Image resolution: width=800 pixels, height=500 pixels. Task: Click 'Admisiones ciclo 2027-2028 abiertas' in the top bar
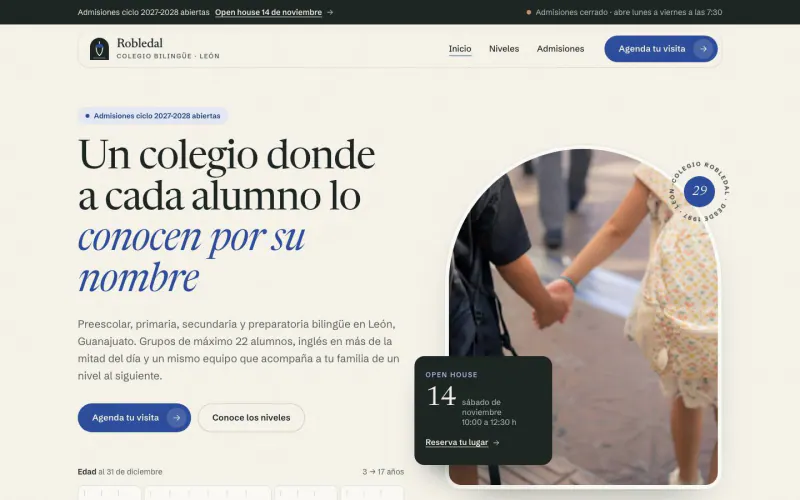(143, 12)
